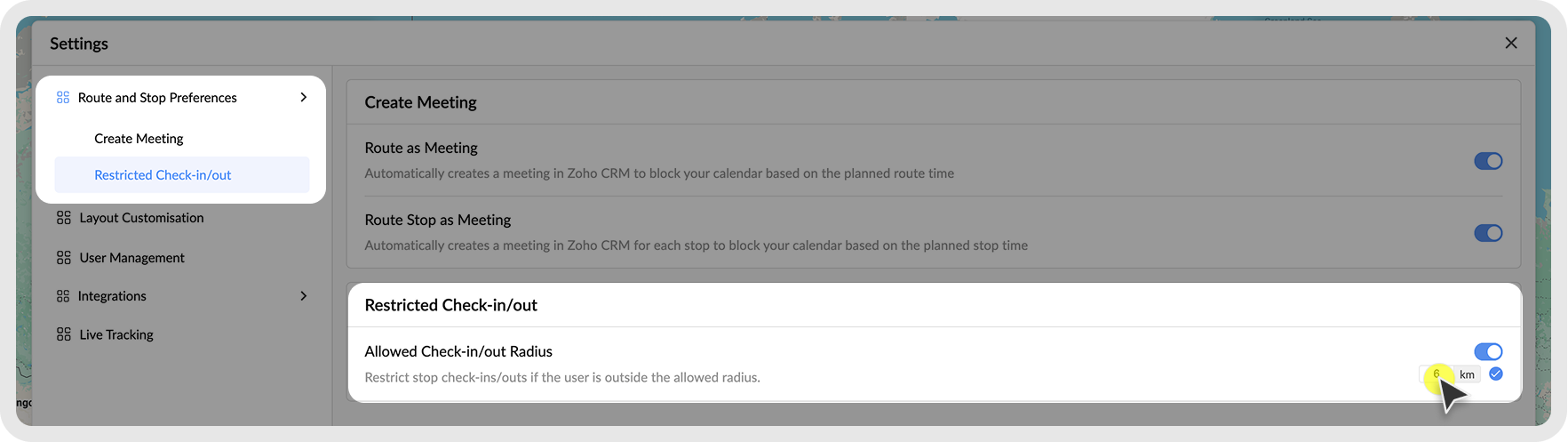1568x442 pixels.
Task: Click the Integrations menu label
Action: click(x=112, y=296)
